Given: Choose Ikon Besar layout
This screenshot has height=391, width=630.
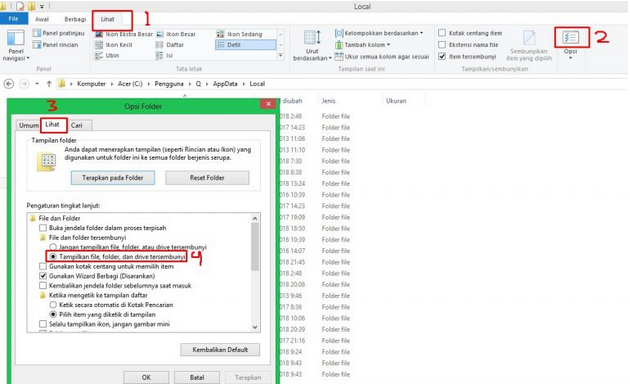Looking at the screenshot, I should 176,34.
